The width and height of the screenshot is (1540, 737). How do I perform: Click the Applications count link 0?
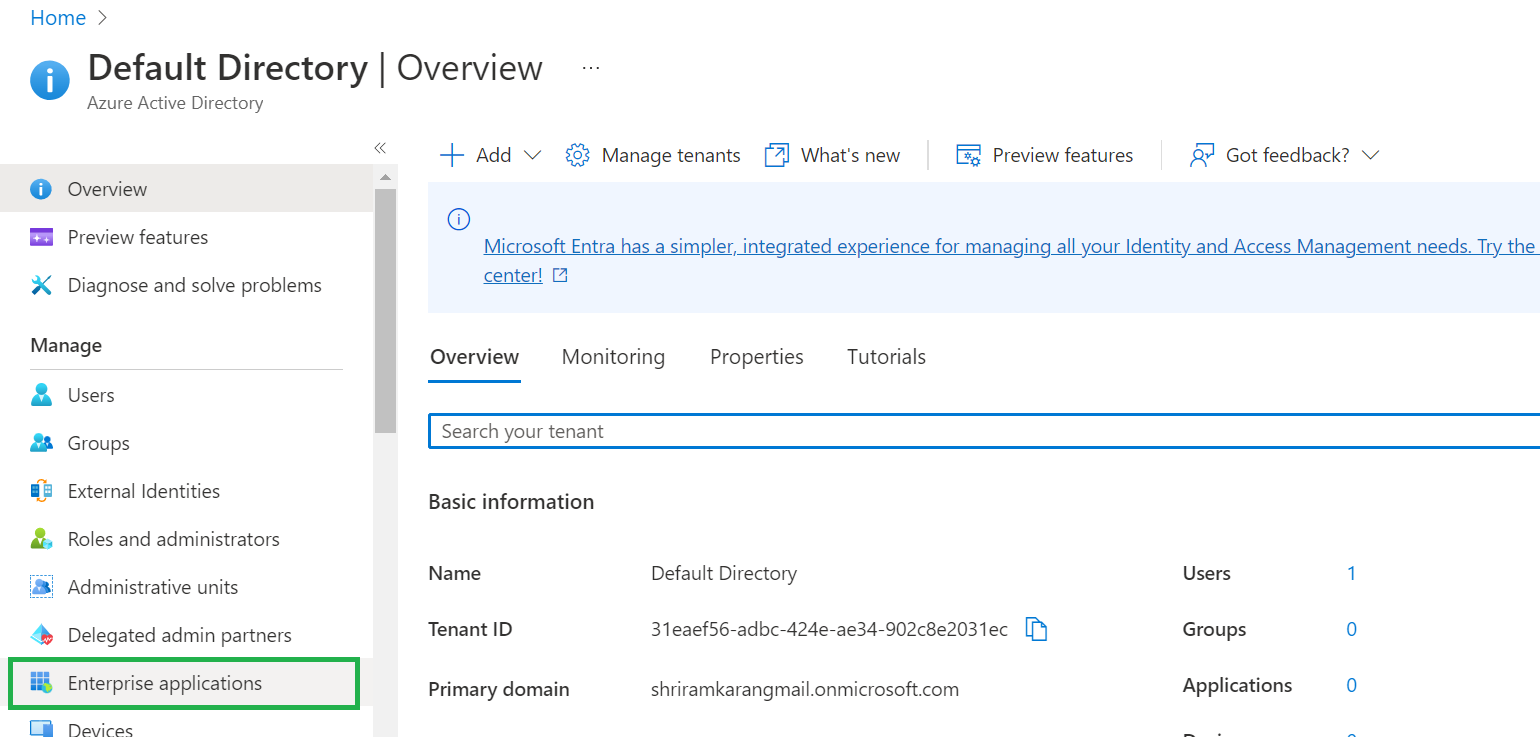[1351, 685]
